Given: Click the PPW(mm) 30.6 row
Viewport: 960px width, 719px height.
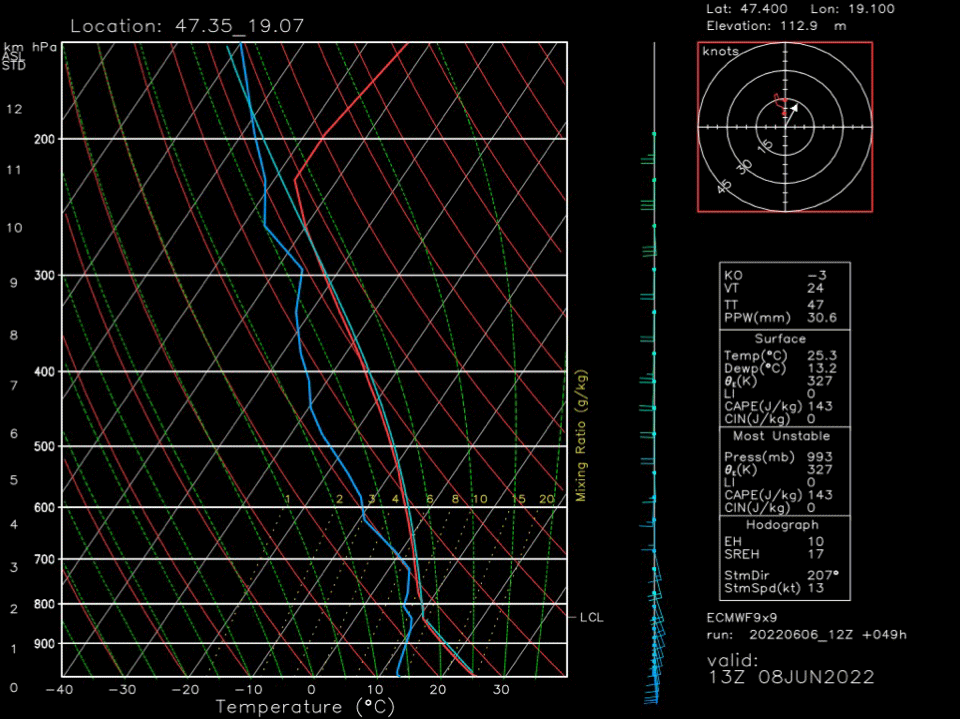Looking at the screenshot, I should pos(785,318).
